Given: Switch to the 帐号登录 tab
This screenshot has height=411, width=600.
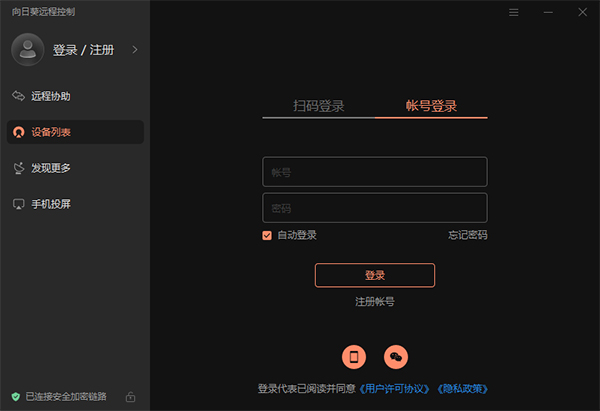Looking at the screenshot, I should 431,106.
